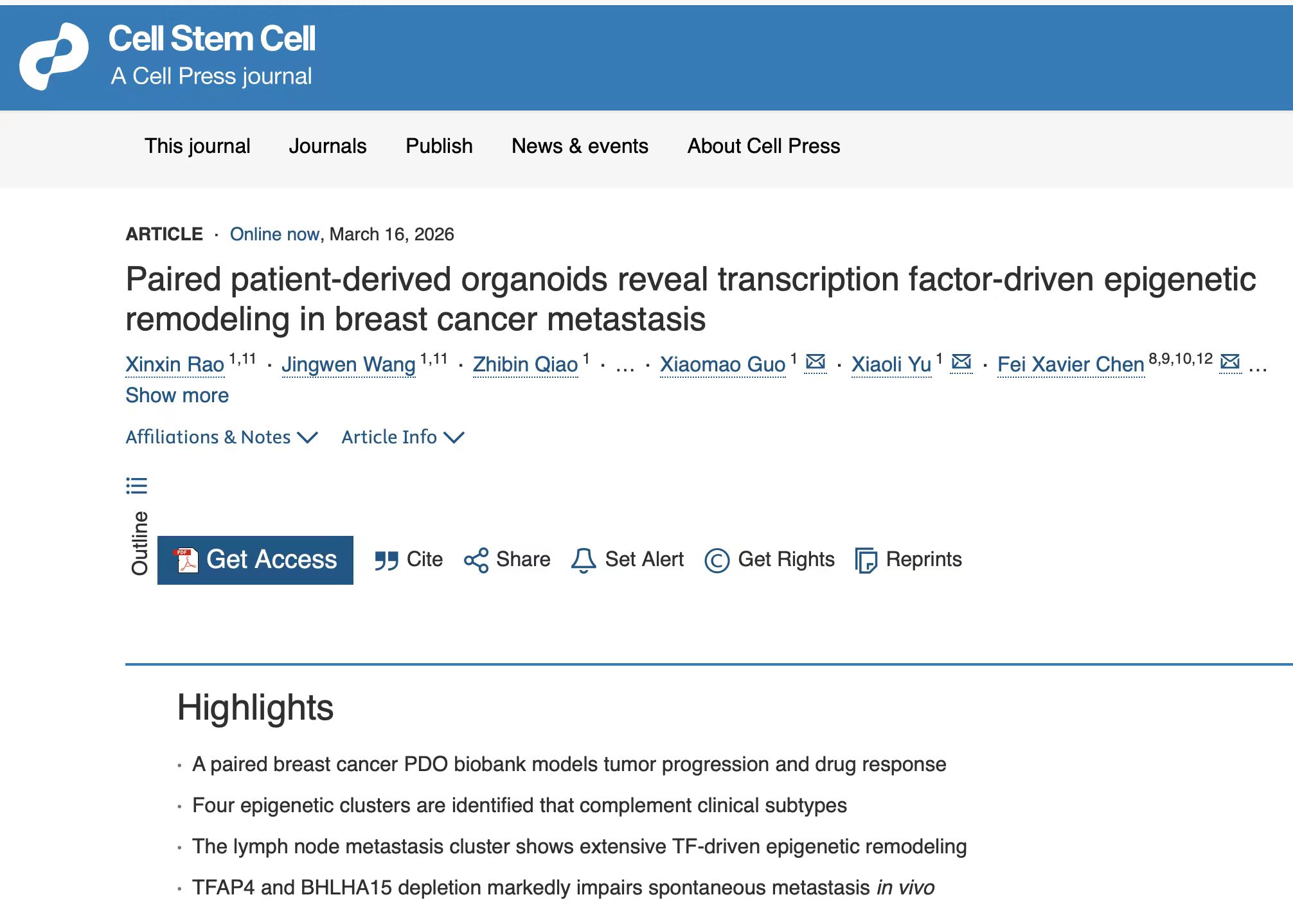This screenshot has height=924, width=1293.
Task: Open the Outline list icon
Action: pos(137,485)
